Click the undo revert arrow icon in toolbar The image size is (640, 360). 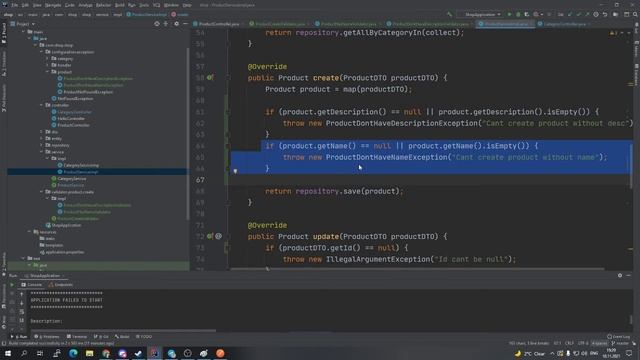[605, 14]
